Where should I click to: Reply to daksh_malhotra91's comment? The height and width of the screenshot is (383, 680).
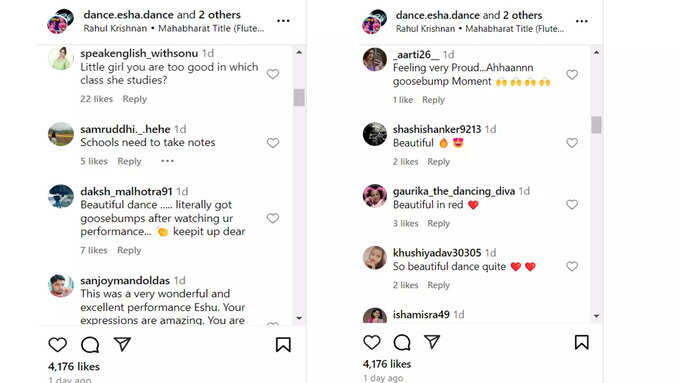point(129,250)
